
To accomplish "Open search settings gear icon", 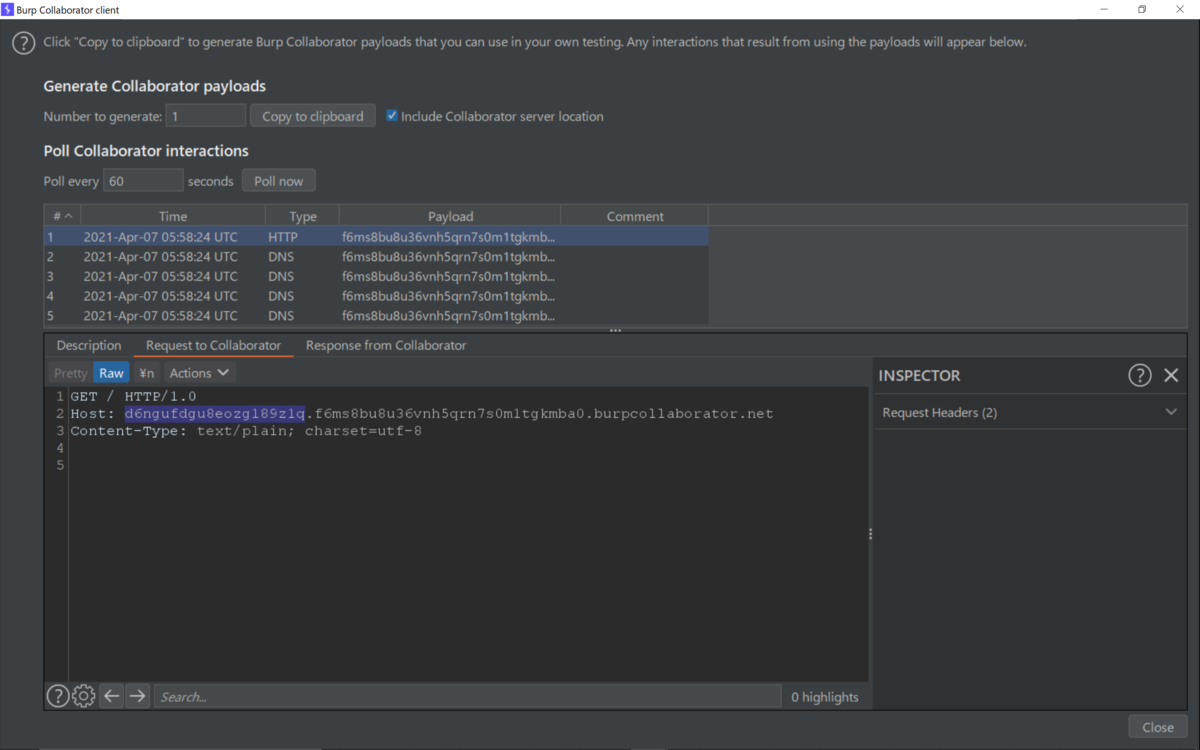I will 84,696.
